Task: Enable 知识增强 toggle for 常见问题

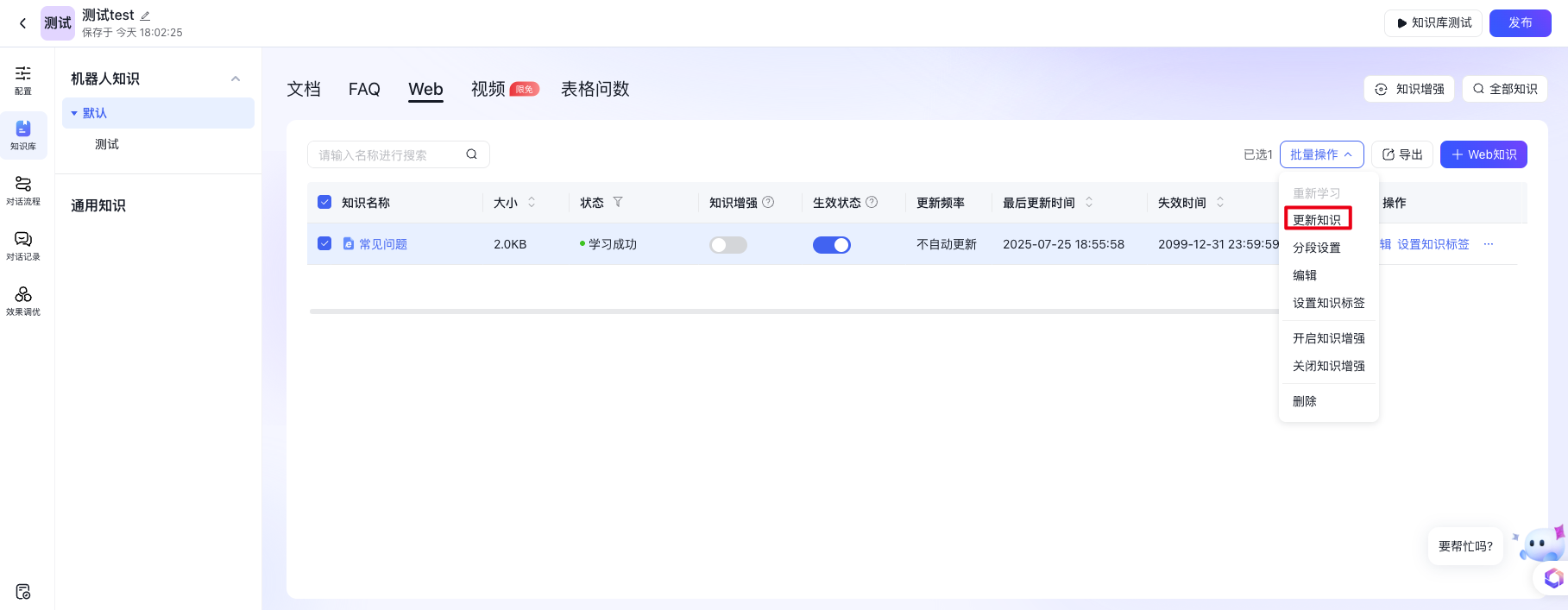Action: pyautogui.click(x=727, y=245)
